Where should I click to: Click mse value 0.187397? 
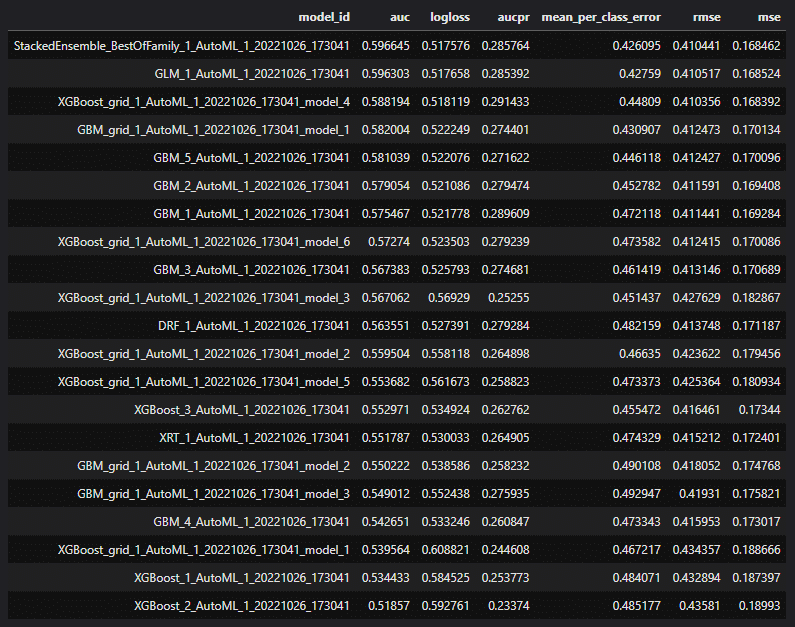tap(756, 578)
